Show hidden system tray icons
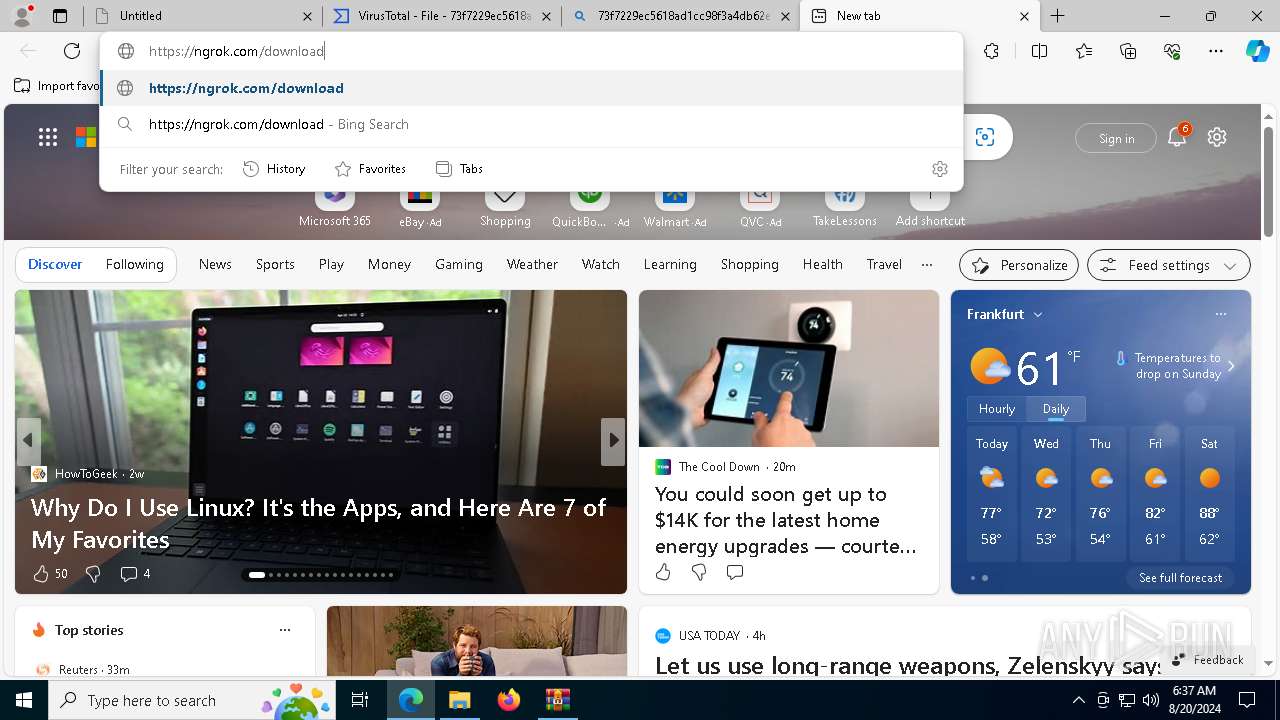 coord(1078,700)
